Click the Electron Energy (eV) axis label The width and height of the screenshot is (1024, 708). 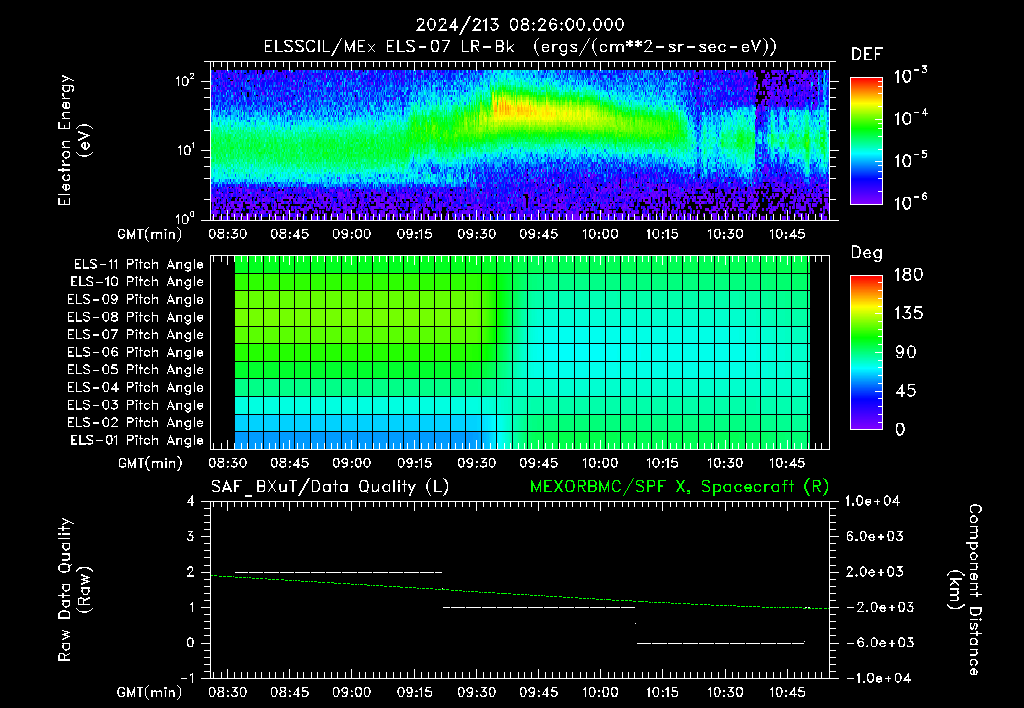[x=74, y=140]
